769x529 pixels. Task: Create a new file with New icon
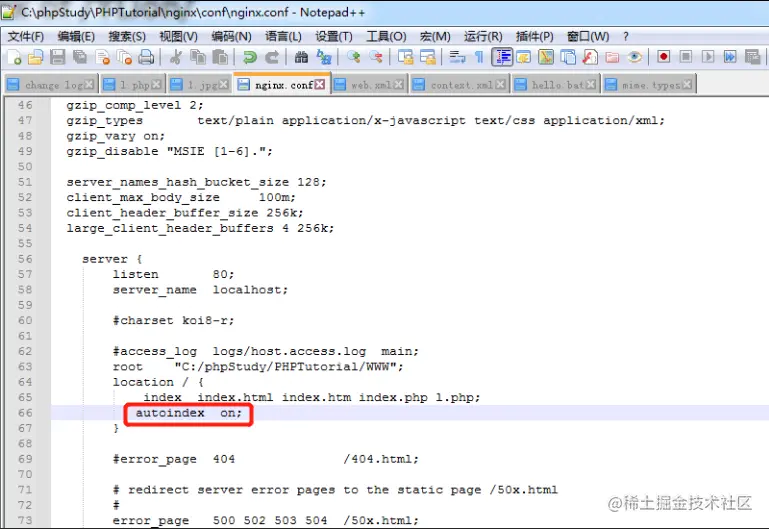[14, 57]
